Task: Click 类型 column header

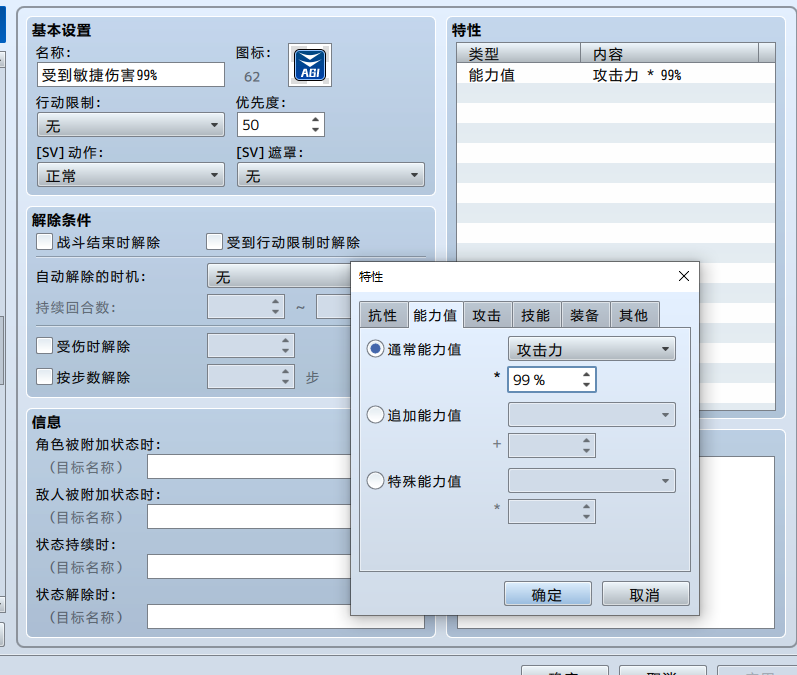Action: [518, 53]
